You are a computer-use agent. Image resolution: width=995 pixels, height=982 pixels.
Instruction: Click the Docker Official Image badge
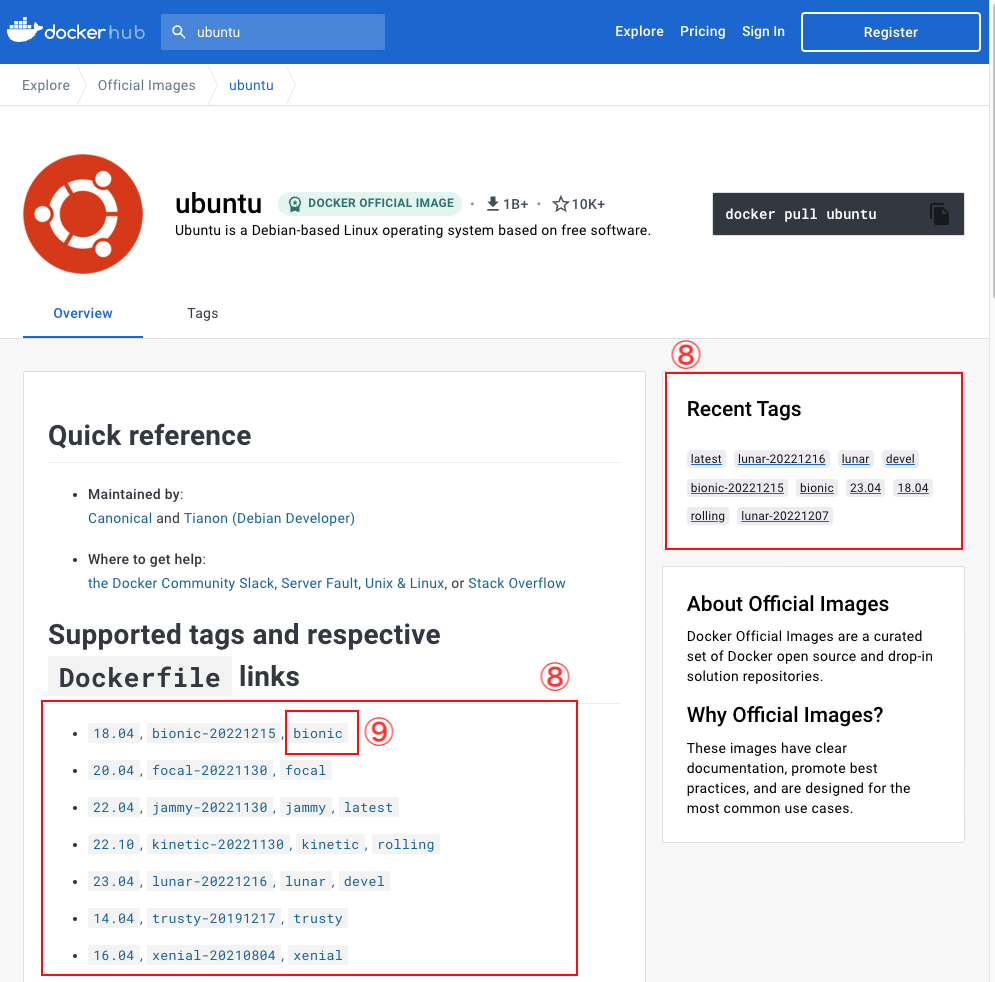[x=370, y=204]
